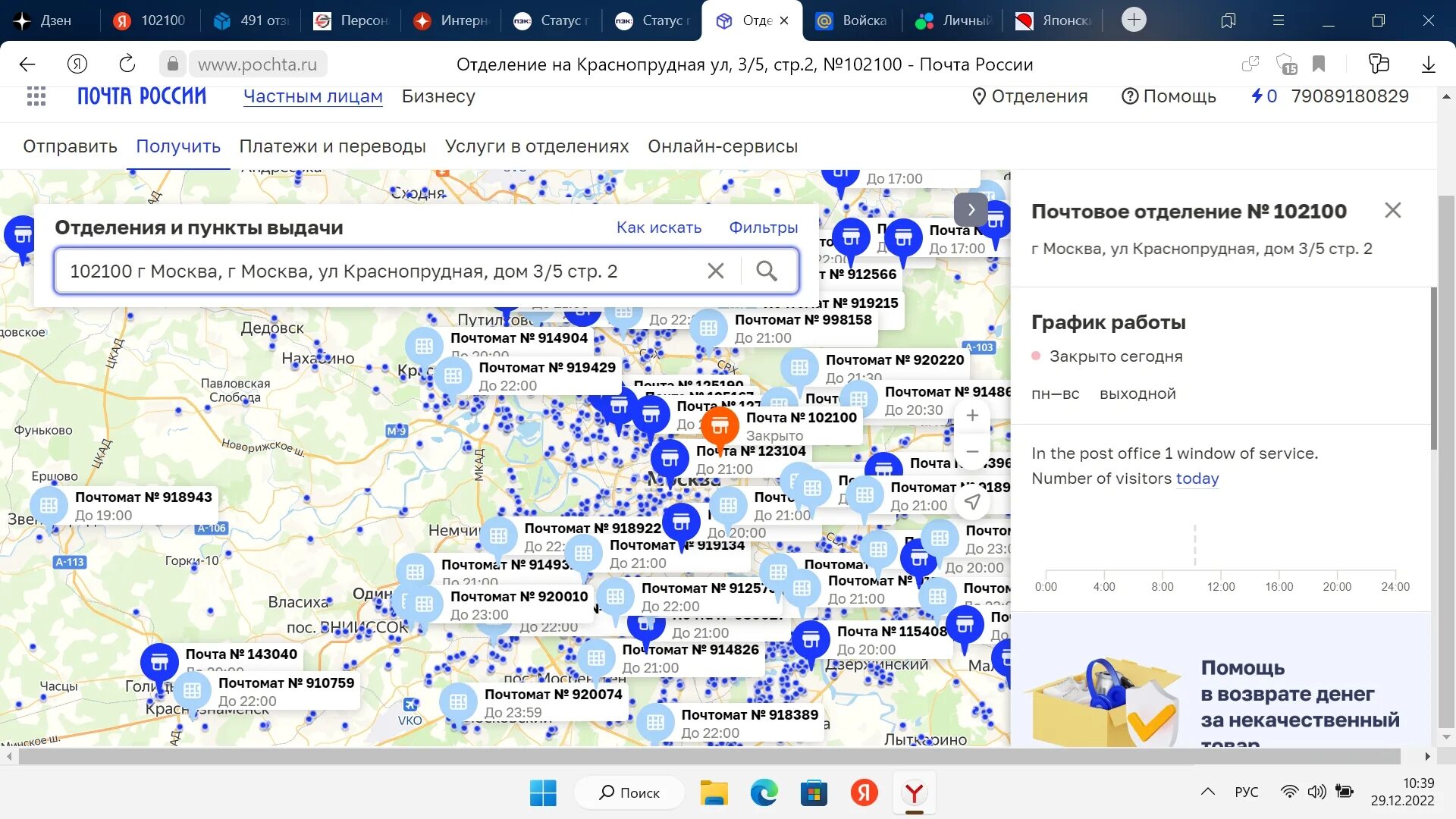Switch to the Японск browser tab
Screen dimensions: 1456x819
pos(1054,20)
